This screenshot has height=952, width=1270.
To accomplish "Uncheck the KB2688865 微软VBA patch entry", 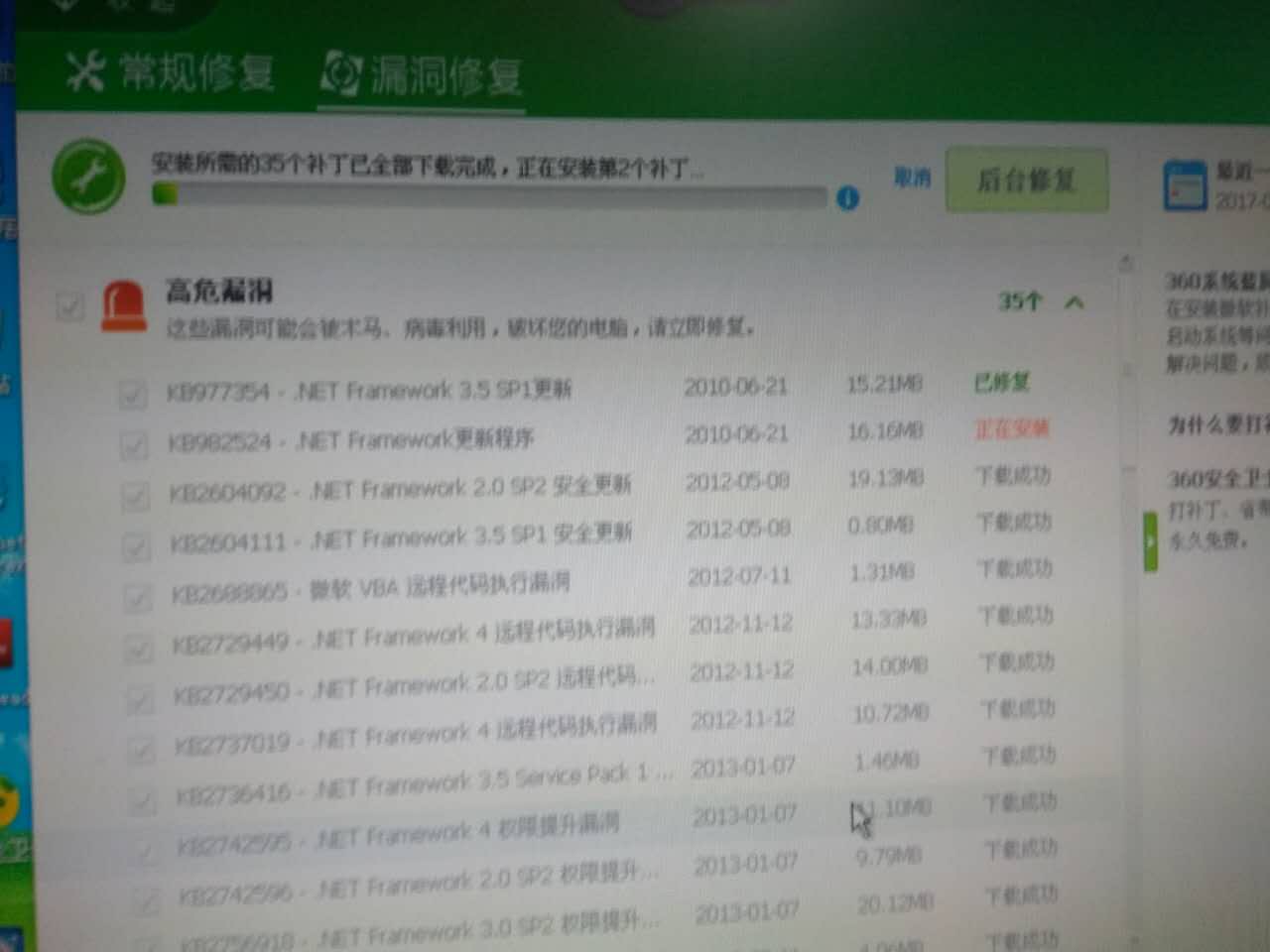I will [137, 587].
